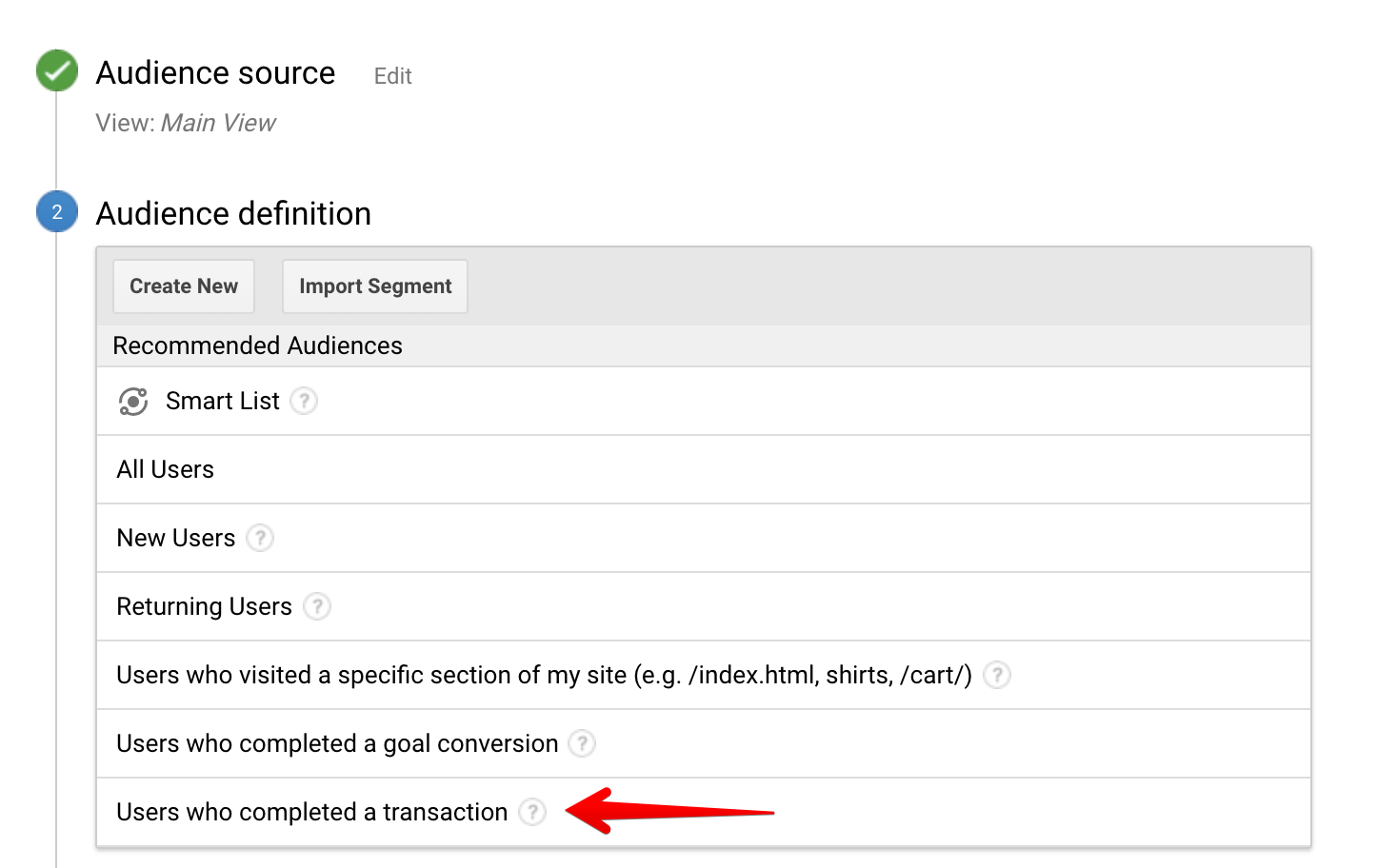Viewport: 1377px width, 868px height.
Task: Click the Returning Users help icon
Action: pyautogui.click(x=317, y=606)
